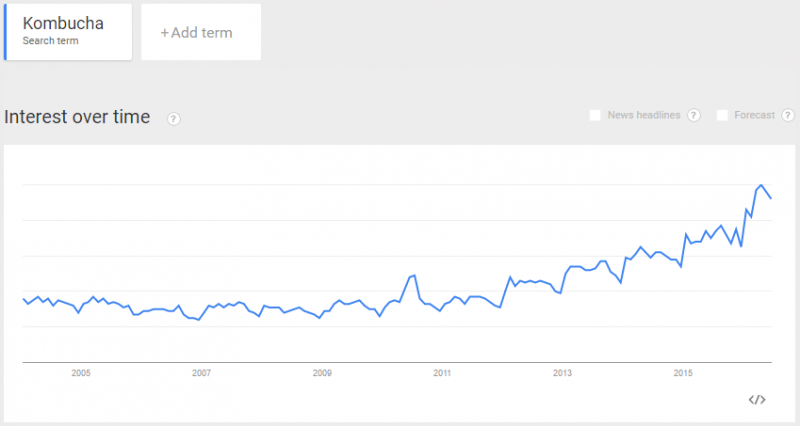Screen dimensions: 800x426
Task: Click help icon next to Forecast
Action: click(x=789, y=116)
